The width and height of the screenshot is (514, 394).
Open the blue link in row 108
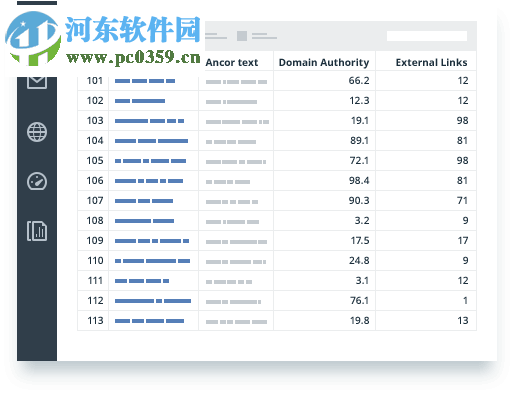point(144,221)
